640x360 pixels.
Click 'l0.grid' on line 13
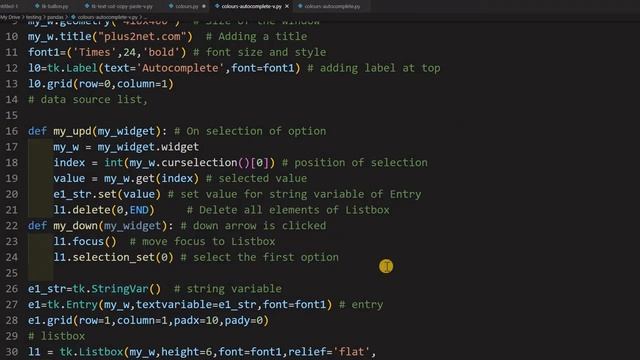[50, 84]
